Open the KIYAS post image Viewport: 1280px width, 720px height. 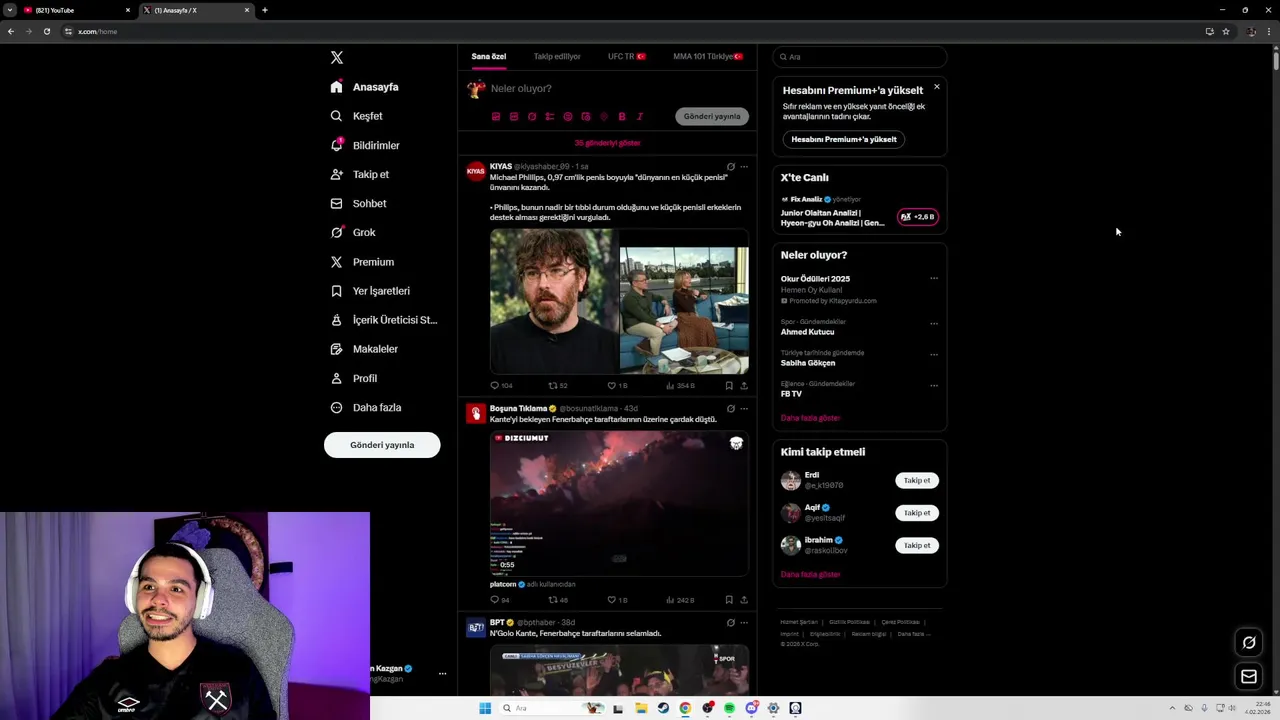(x=619, y=301)
